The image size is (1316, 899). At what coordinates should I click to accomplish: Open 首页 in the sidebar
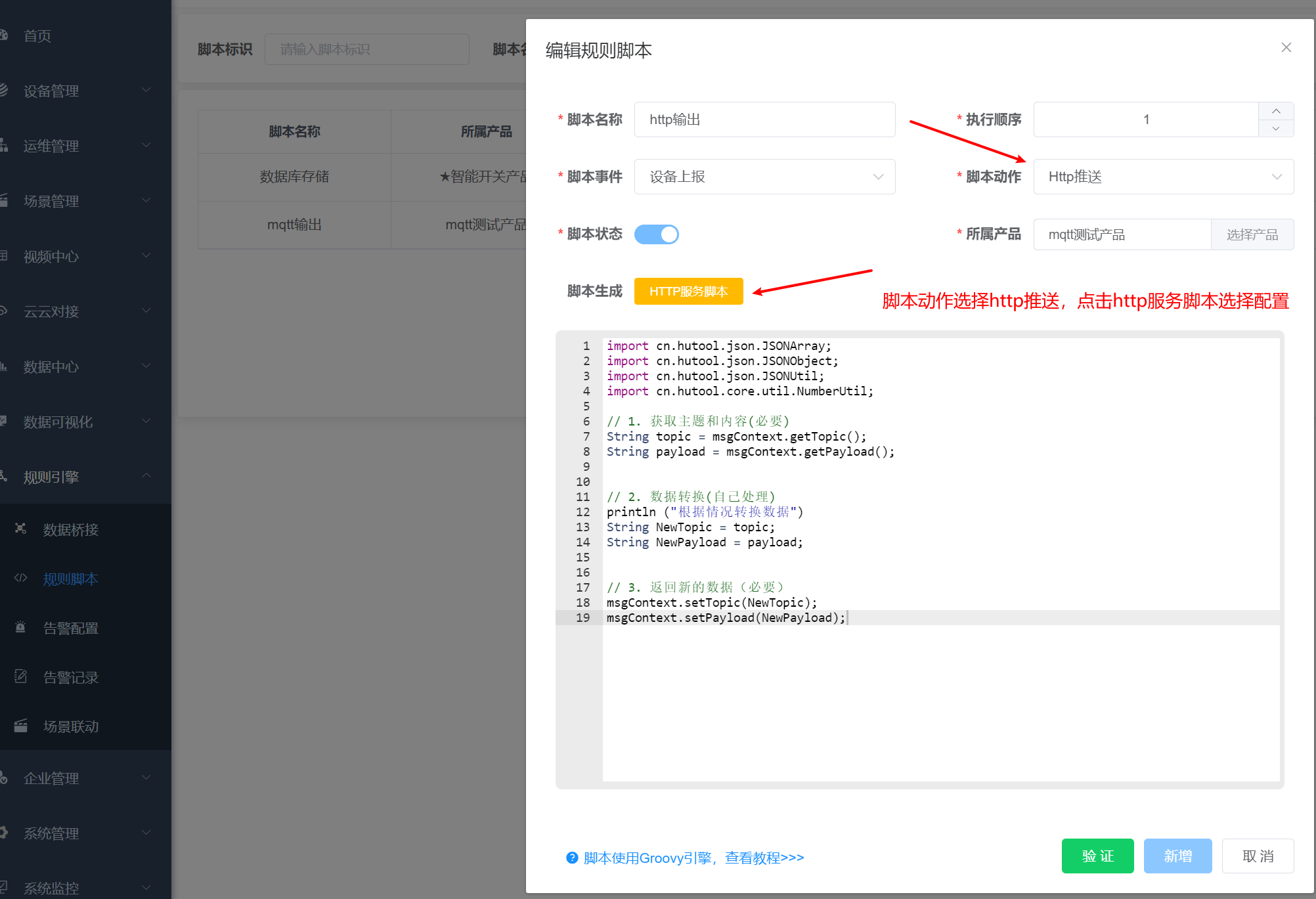click(37, 36)
